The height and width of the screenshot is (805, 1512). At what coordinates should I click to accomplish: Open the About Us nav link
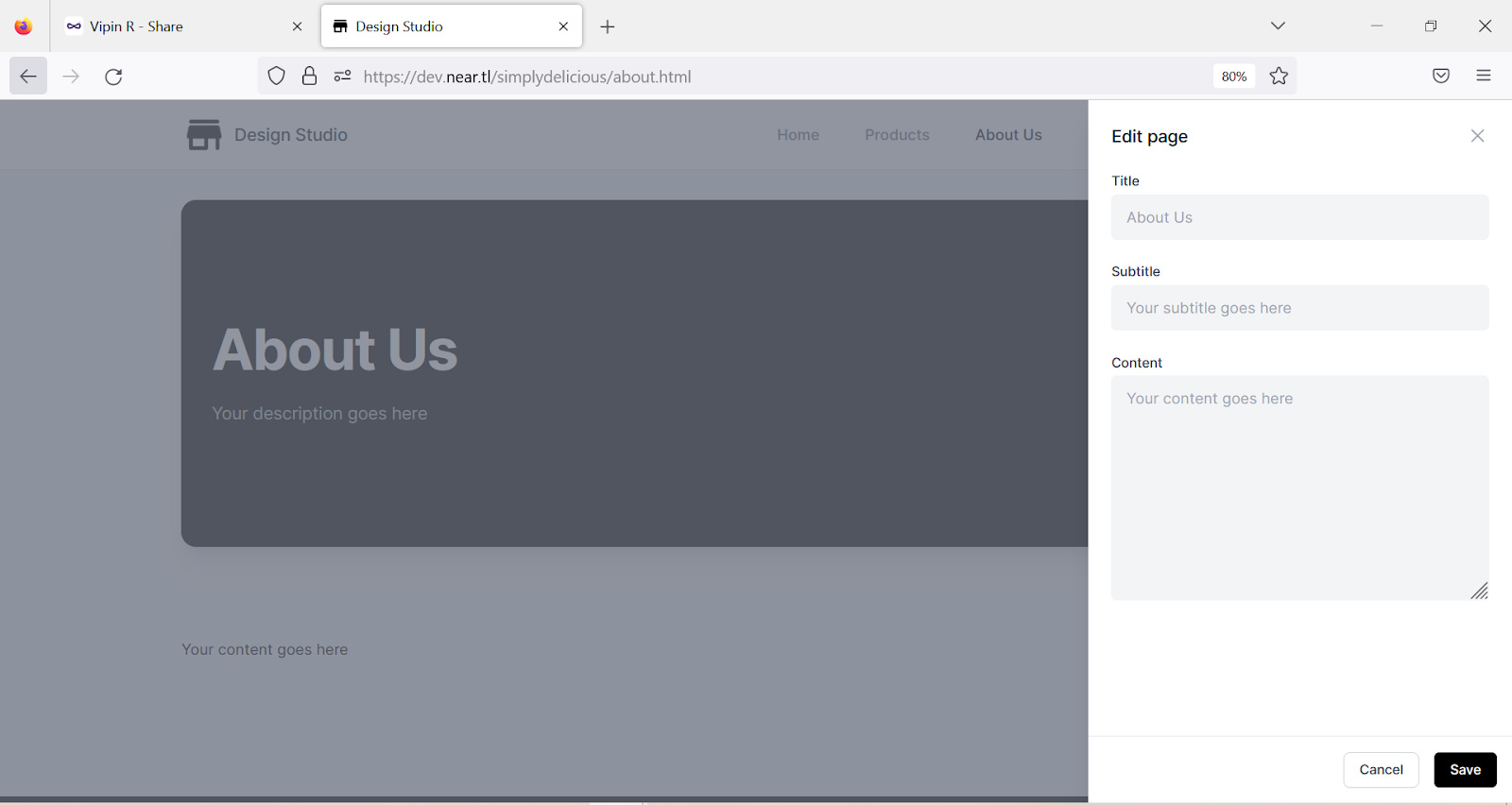click(x=1008, y=135)
